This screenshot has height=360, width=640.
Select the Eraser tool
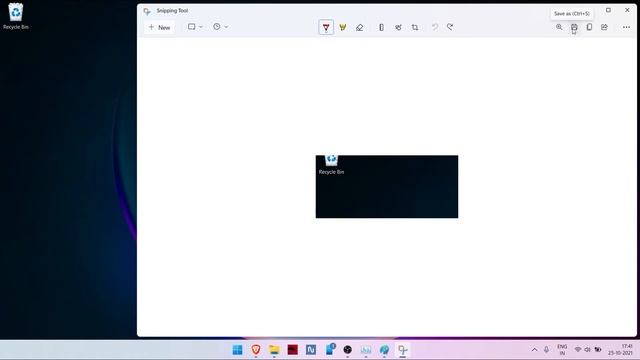click(359, 27)
